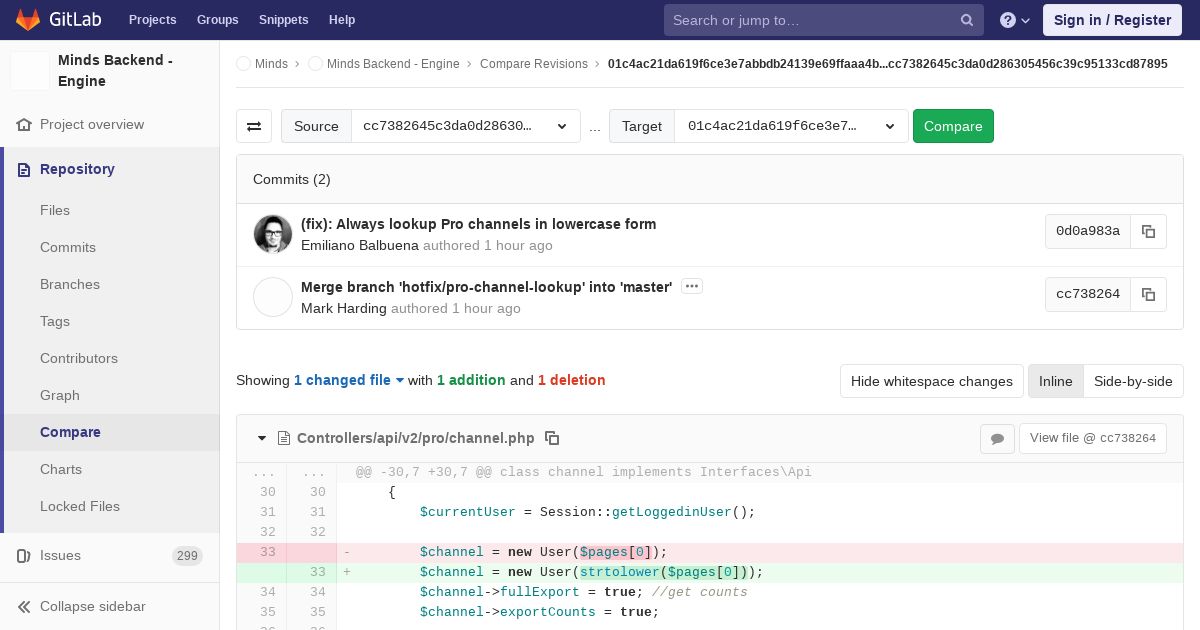
Task: Click the Minds group avatar in breadcrumb
Action: pyautogui.click(x=243, y=63)
